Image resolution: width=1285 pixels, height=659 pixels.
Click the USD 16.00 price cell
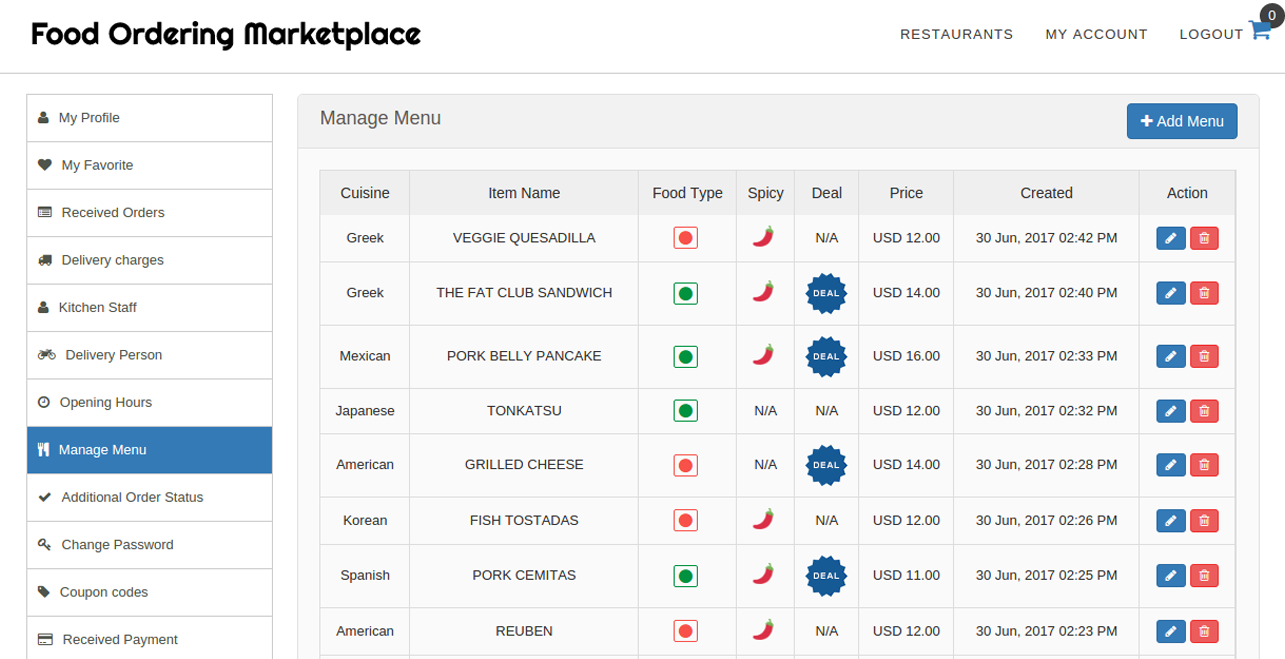(x=906, y=356)
